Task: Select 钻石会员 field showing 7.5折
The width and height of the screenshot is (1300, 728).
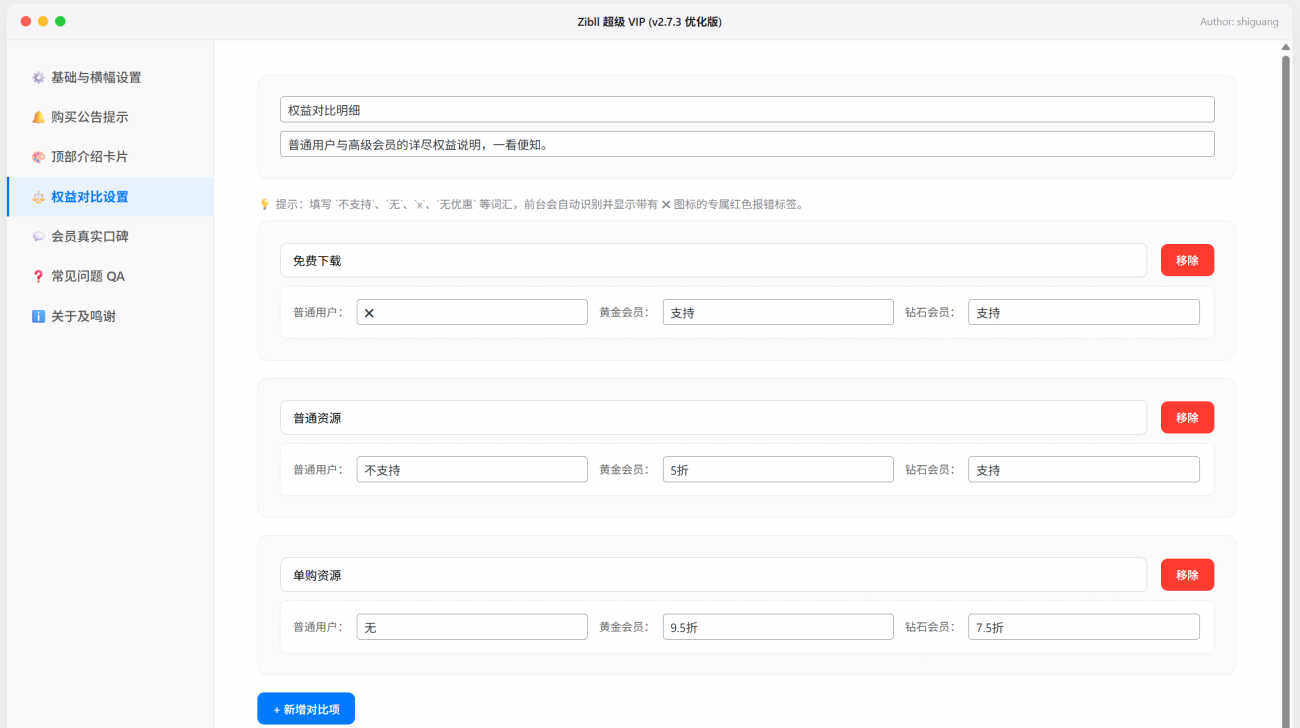Action: [1084, 627]
